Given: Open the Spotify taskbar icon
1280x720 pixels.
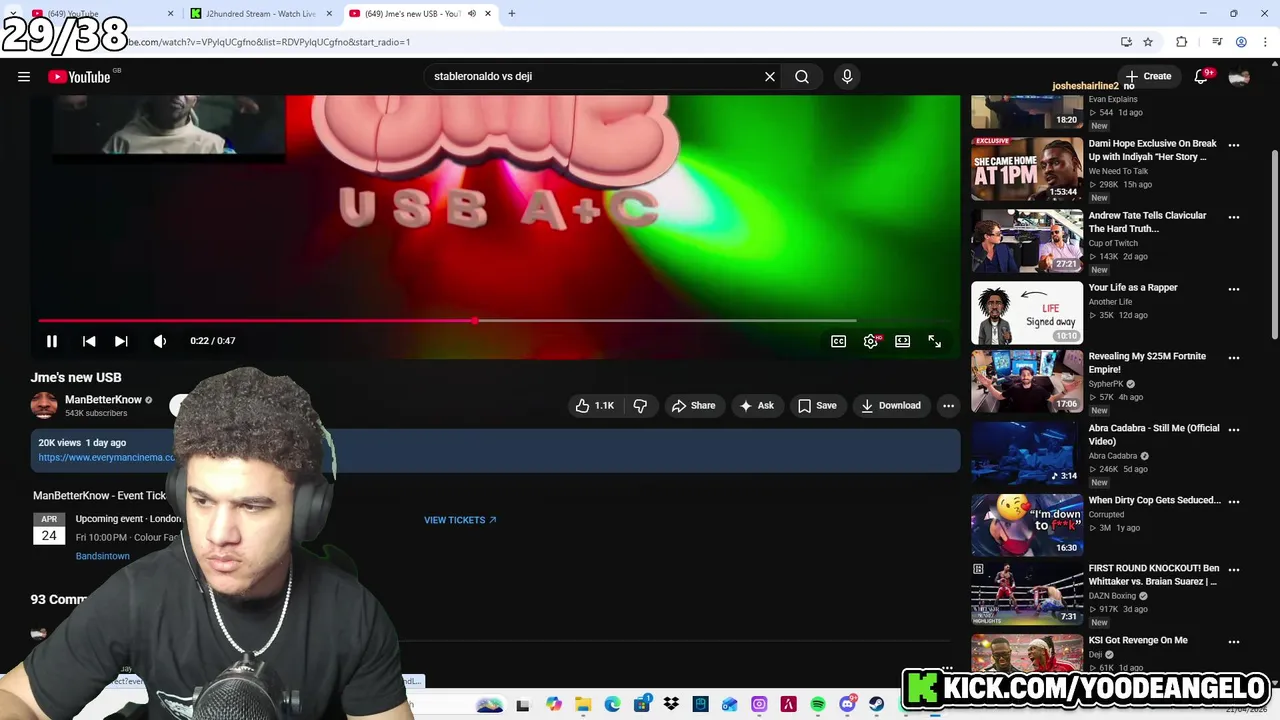Looking at the screenshot, I should pos(818,705).
